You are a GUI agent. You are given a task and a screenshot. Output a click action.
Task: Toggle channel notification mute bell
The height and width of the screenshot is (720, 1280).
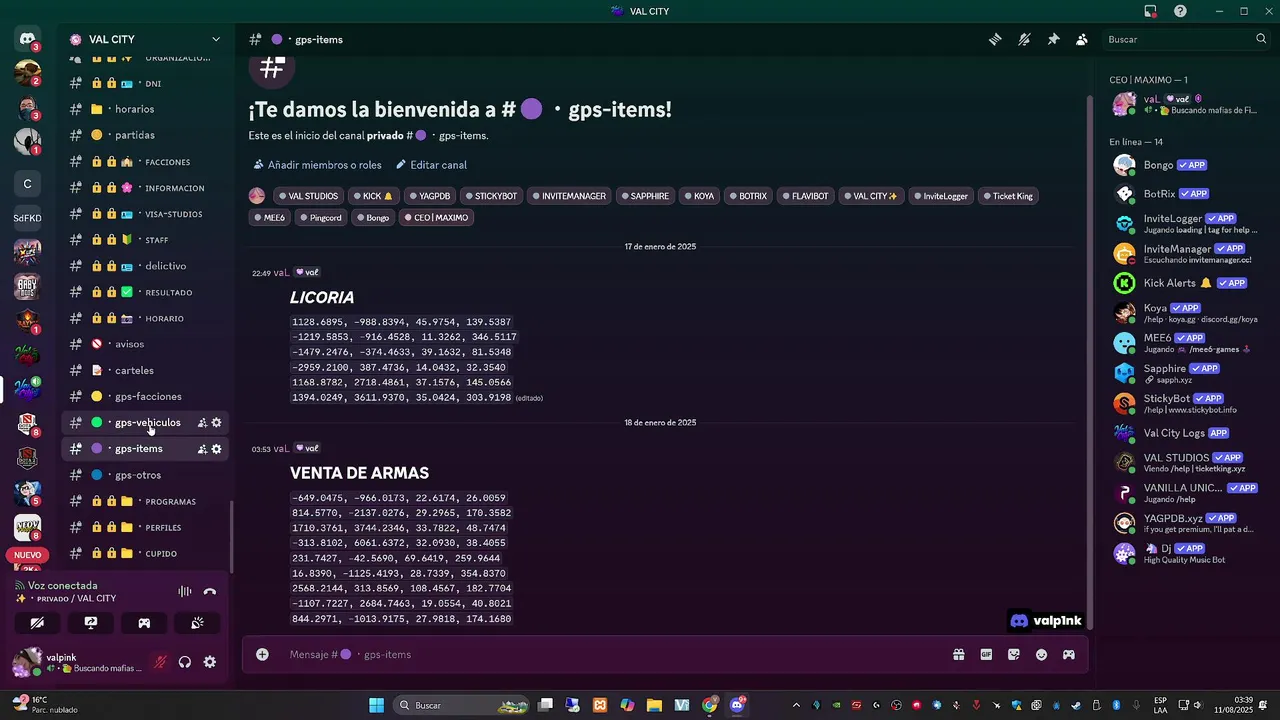tap(1024, 39)
